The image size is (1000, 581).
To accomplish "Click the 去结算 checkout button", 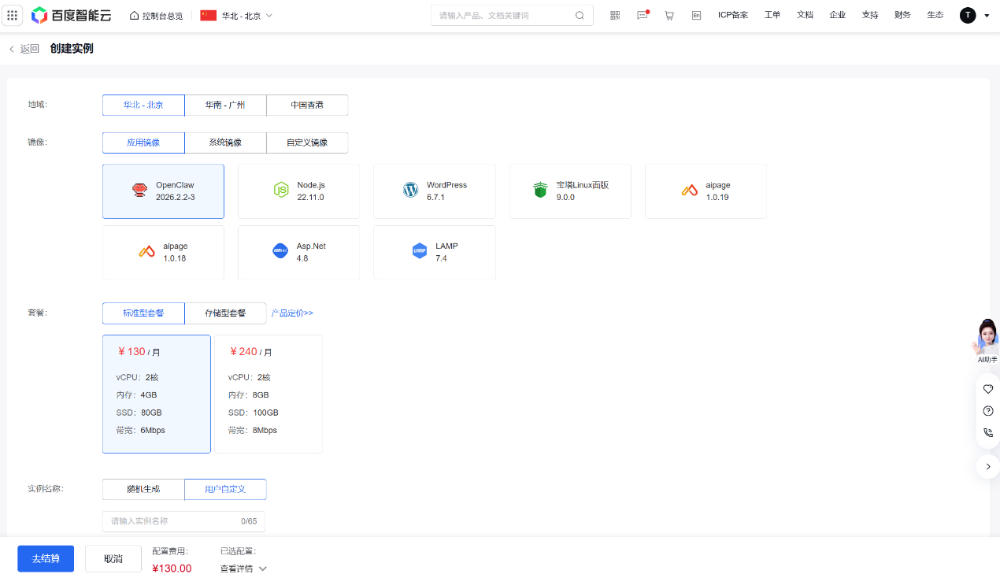I will click(45, 558).
